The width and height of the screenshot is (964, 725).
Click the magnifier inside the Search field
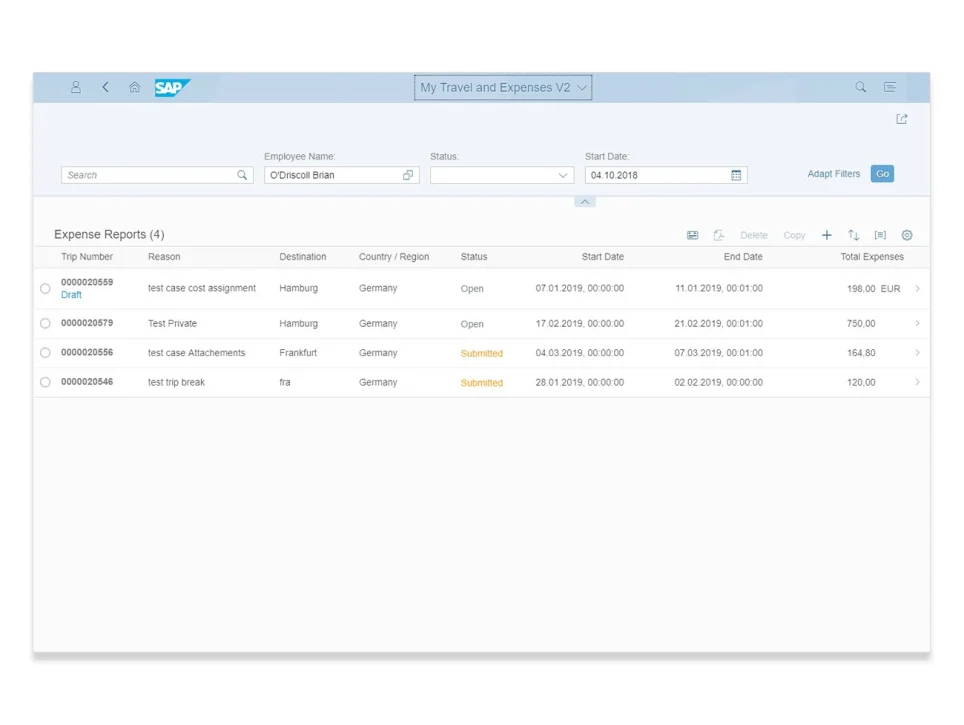click(242, 175)
